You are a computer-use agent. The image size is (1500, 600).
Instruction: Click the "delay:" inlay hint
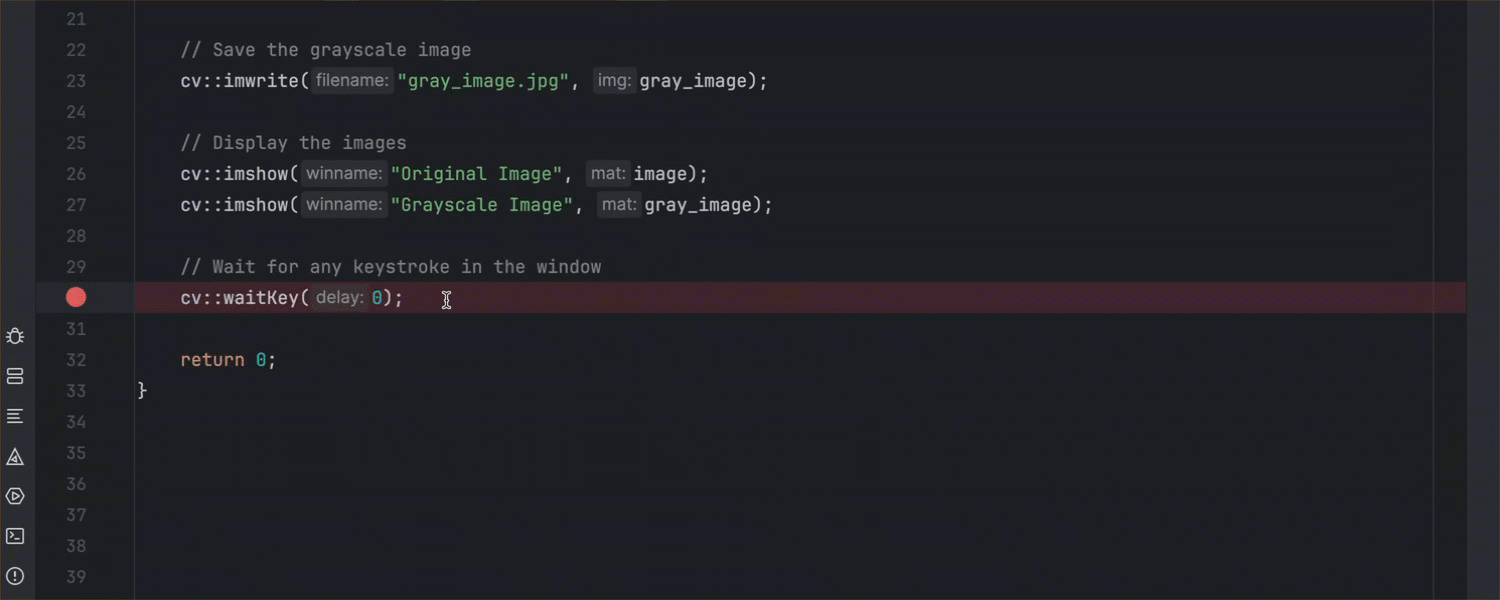339,298
